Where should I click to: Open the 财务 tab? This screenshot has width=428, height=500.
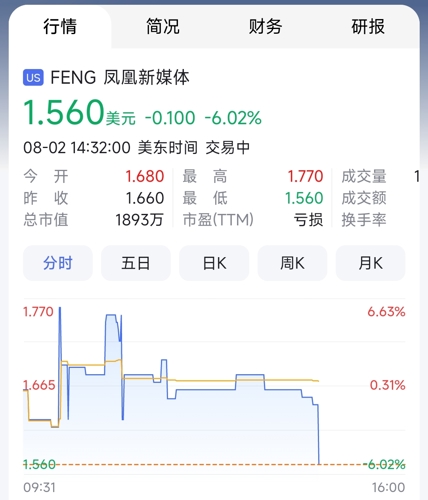tap(265, 26)
